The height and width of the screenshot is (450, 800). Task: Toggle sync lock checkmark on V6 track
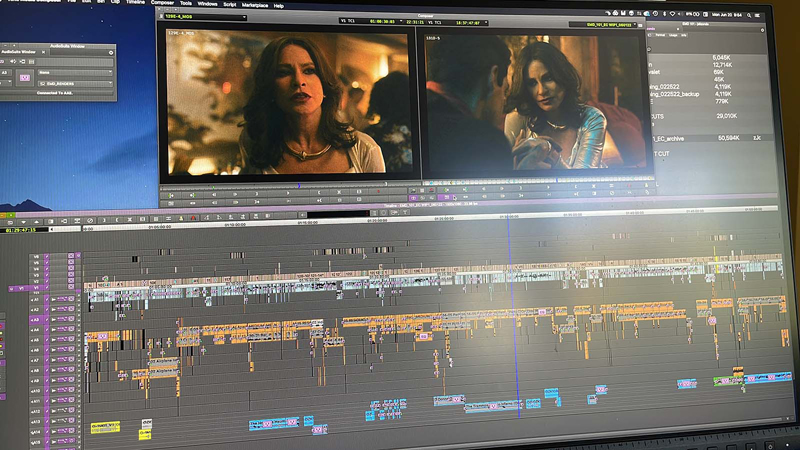pyautogui.click(x=47, y=257)
